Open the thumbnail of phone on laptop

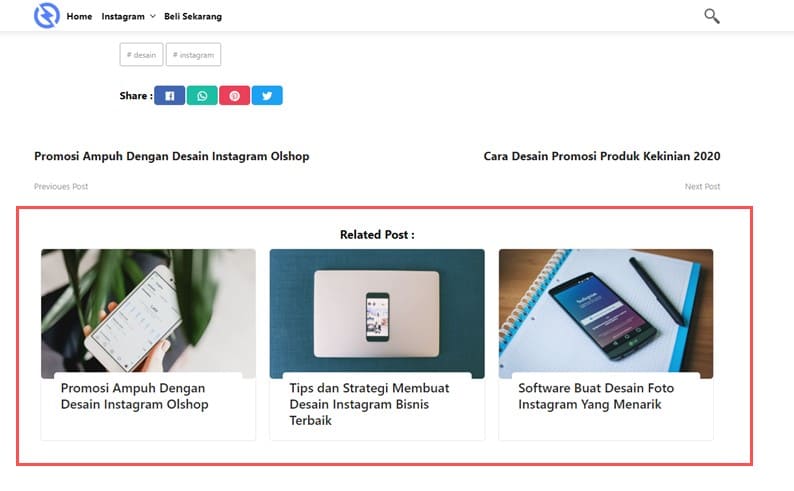click(377, 313)
